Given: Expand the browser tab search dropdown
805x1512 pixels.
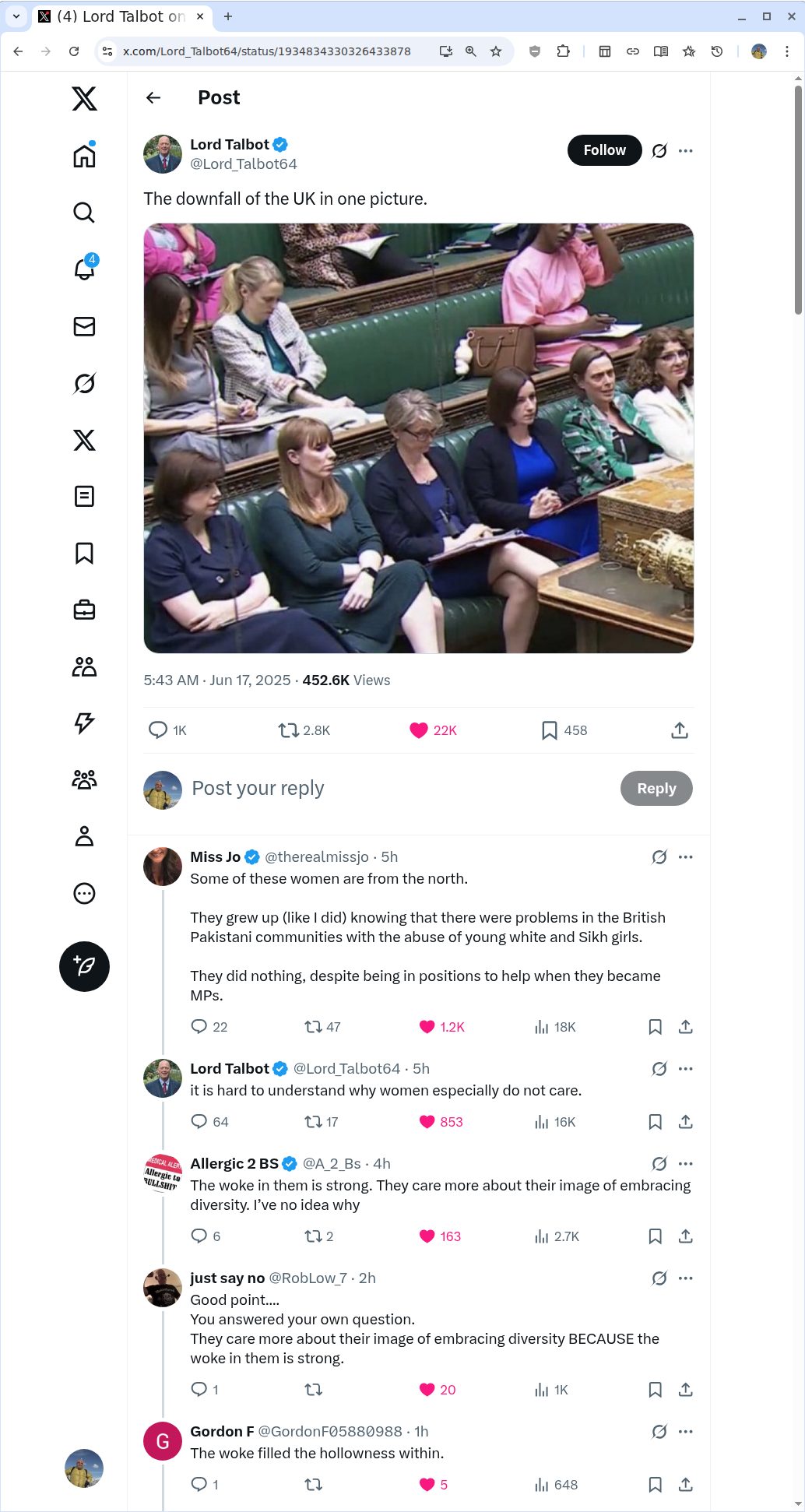Looking at the screenshot, I should pyautogui.click(x=16, y=16).
